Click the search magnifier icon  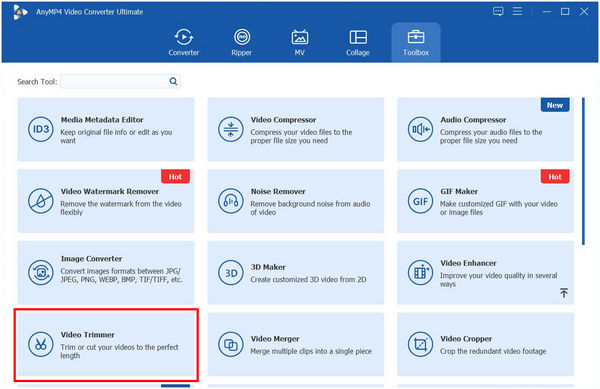coord(173,81)
